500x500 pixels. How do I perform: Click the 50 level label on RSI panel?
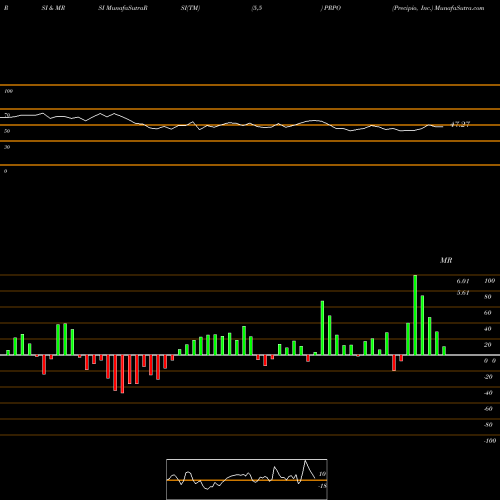7,131
